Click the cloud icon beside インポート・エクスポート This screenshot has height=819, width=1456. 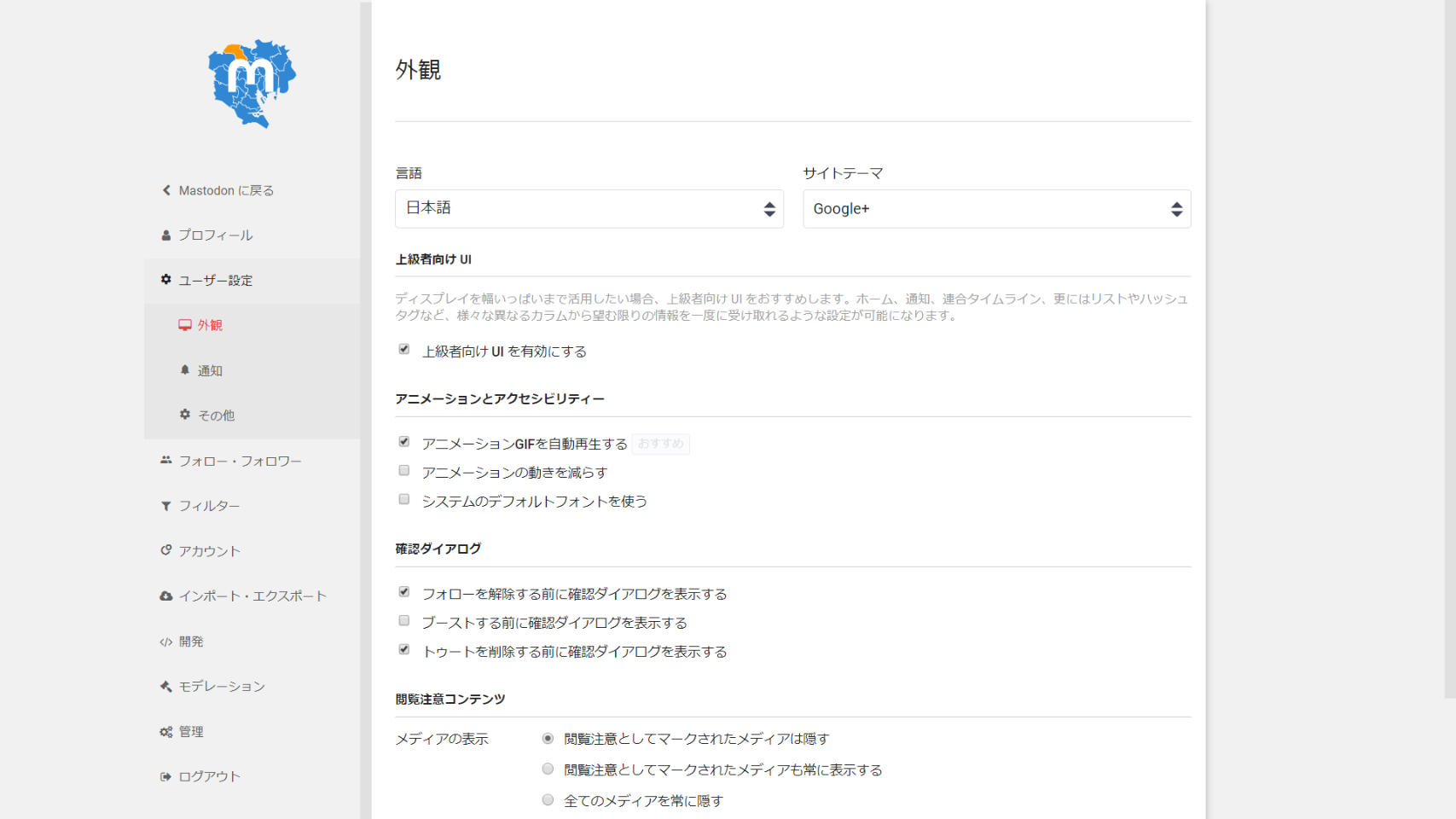(x=166, y=596)
